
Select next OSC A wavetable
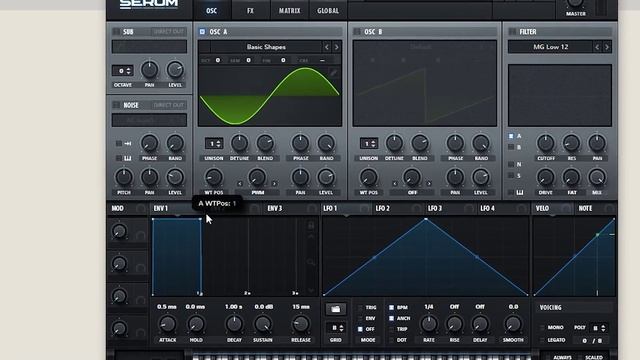tap(336, 47)
